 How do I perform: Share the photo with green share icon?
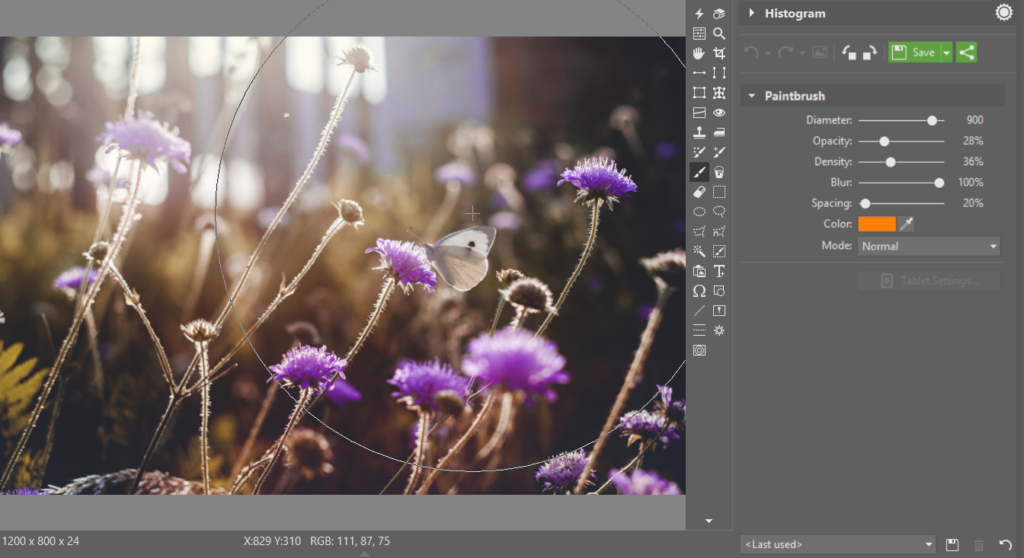pos(967,52)
